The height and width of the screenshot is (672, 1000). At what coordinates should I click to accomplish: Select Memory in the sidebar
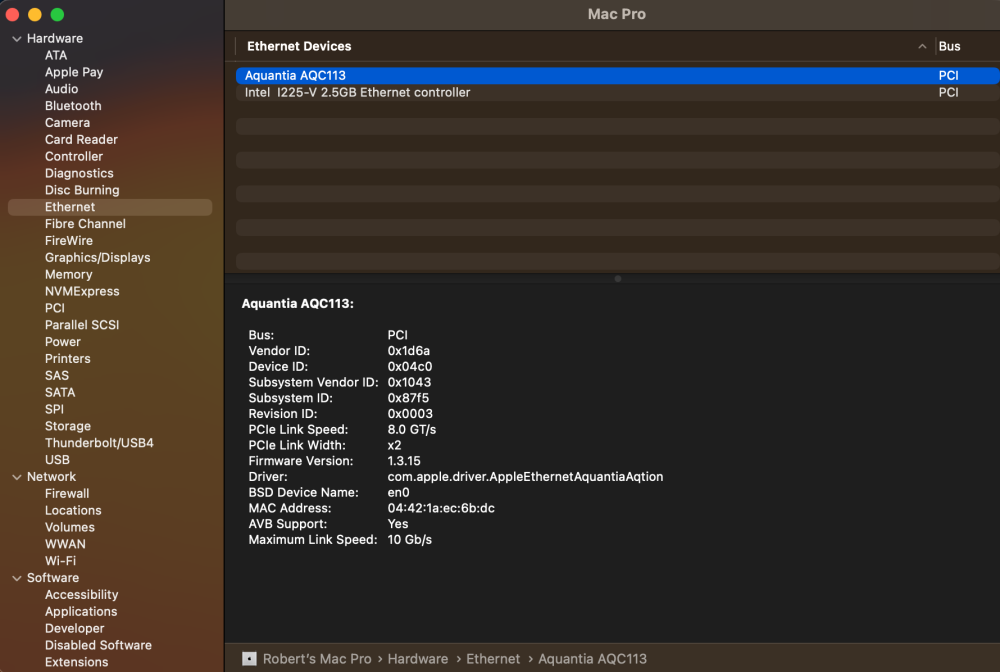tap(68, 275)
